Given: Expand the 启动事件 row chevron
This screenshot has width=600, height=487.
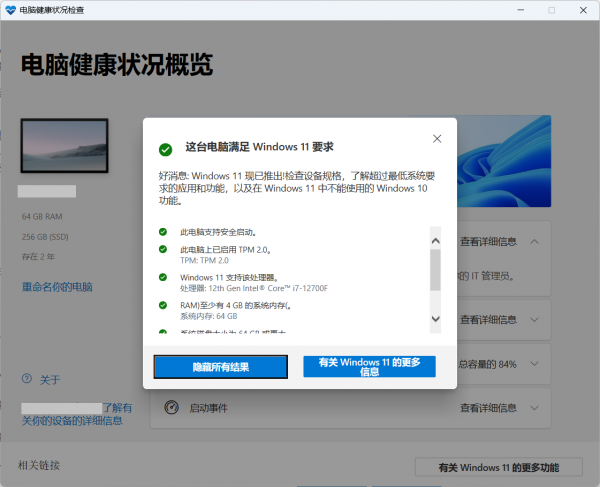Looking at the screenshot, I should pyautogui.click(x=535, y=408).
